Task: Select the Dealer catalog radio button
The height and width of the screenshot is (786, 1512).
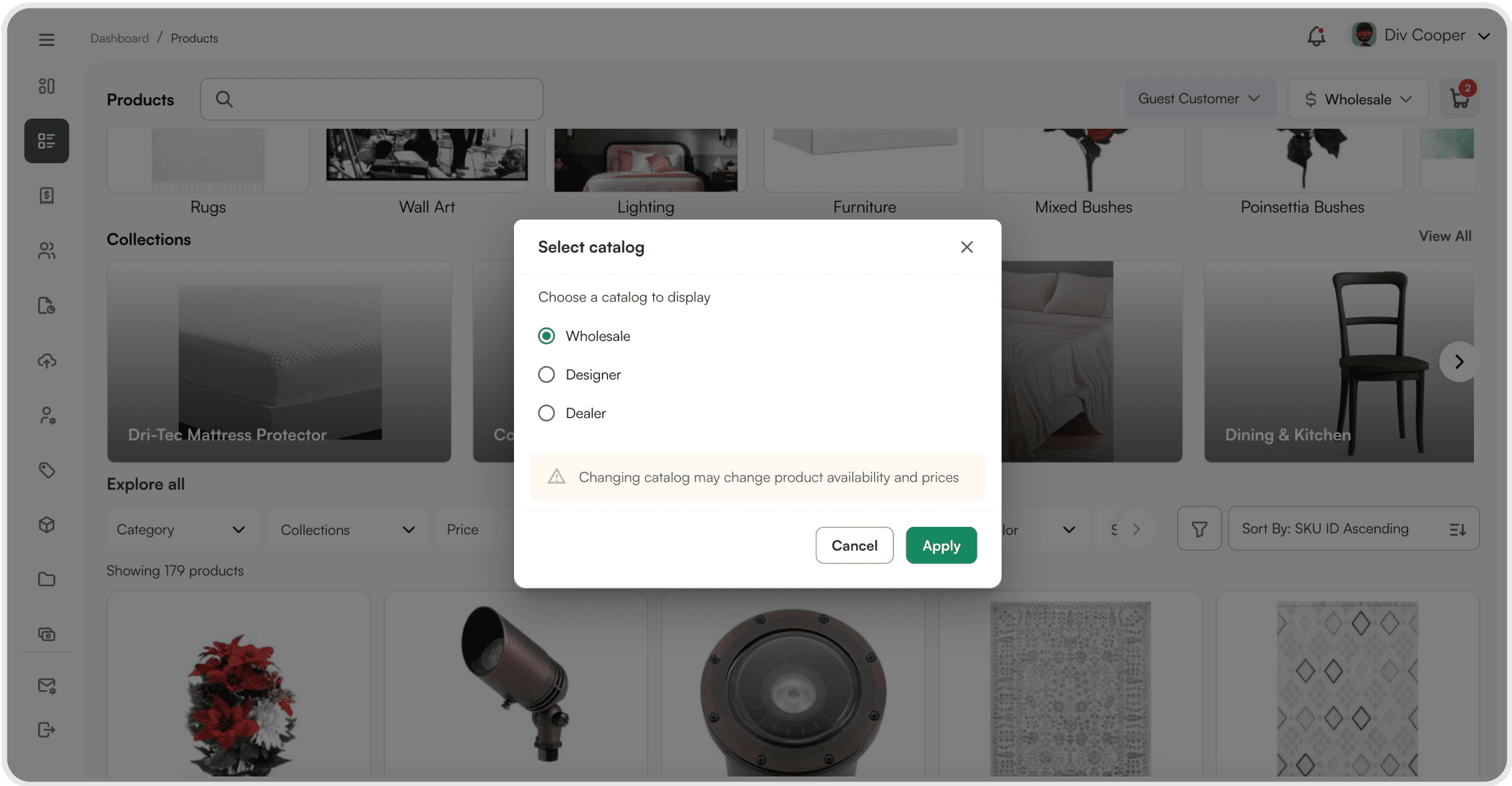Action: coord(546,413)
